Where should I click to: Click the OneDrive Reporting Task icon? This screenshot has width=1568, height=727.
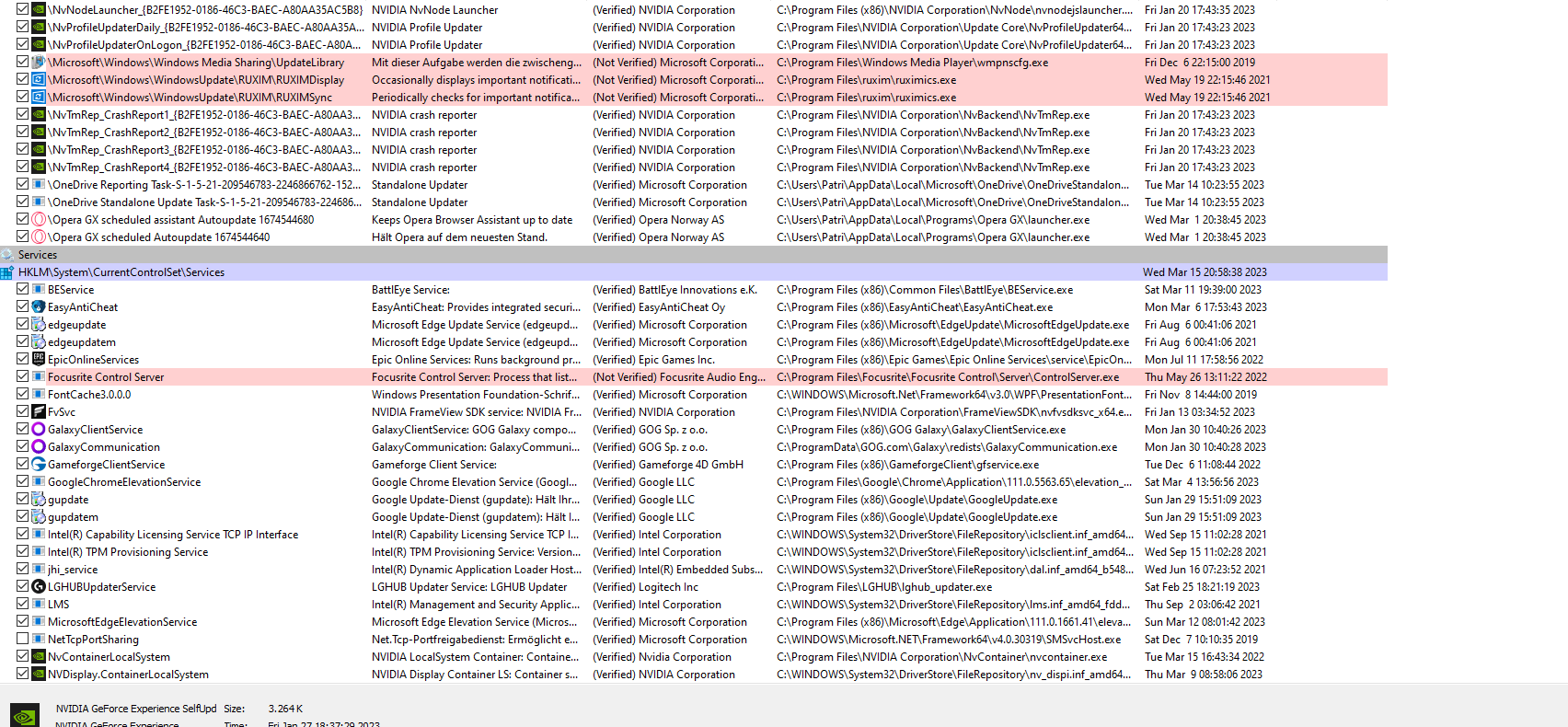pyautogui.click(x=39, y=185)
